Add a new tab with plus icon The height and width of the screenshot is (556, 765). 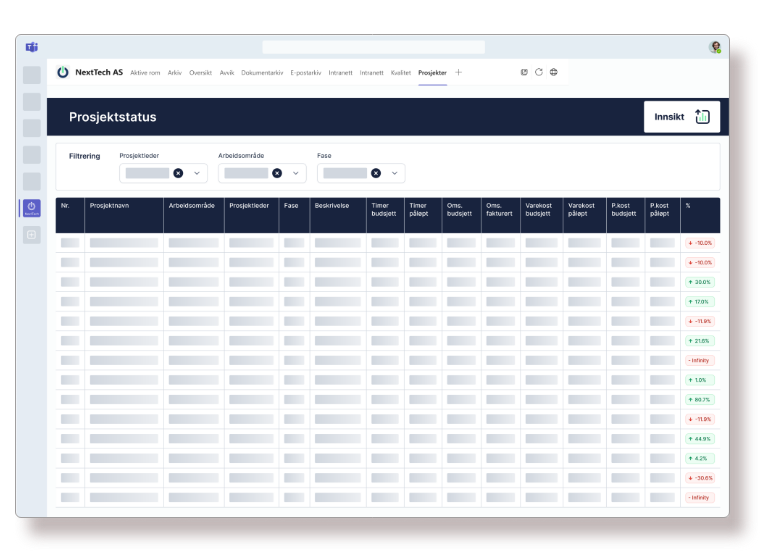click(x=459, y=73)
